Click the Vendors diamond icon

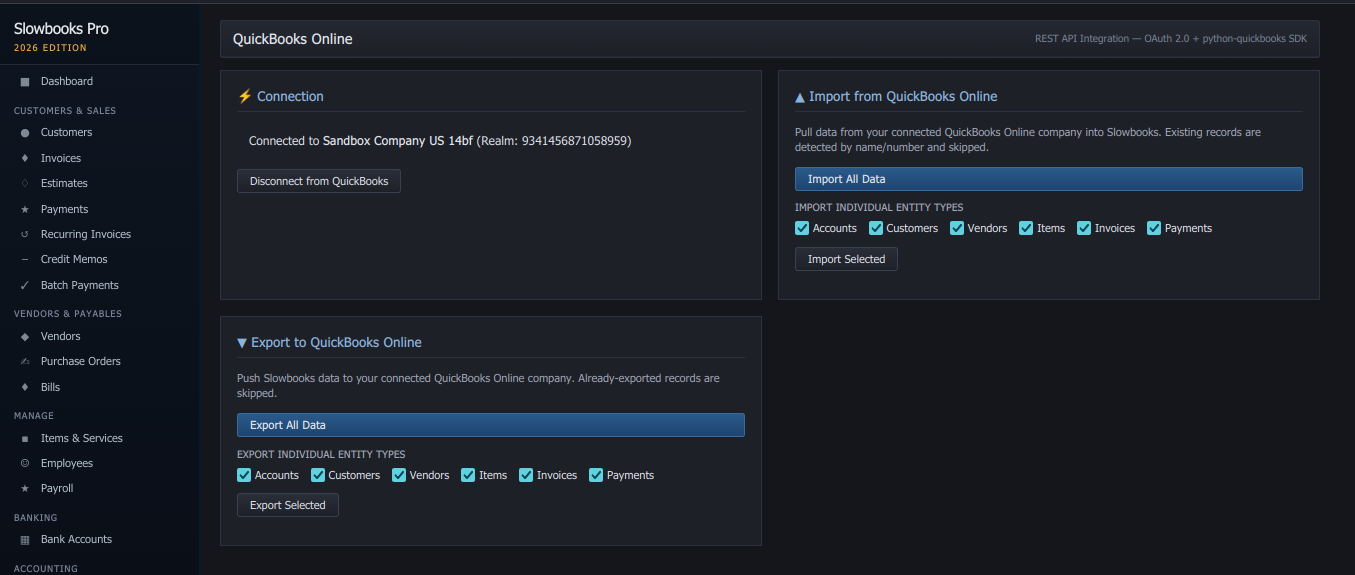point(25,336)
